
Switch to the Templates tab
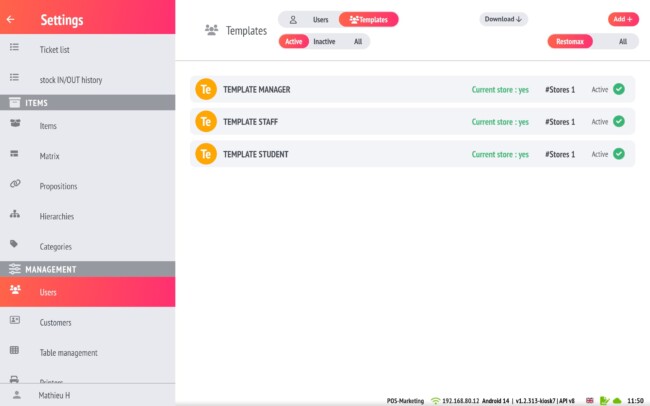pyautogui.click(x=369, y=19)
